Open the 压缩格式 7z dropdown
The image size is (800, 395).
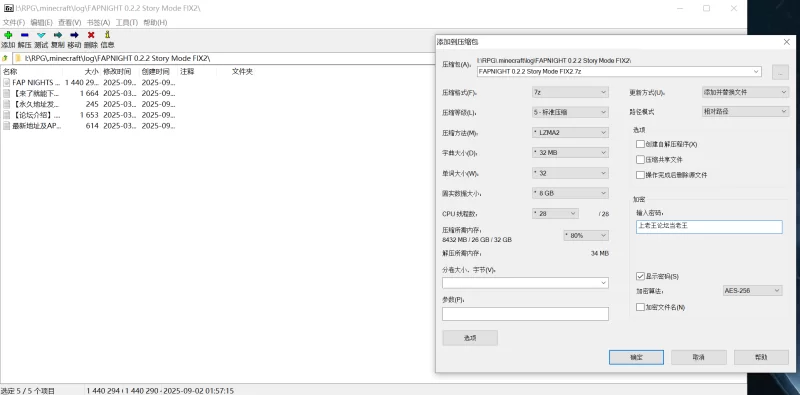[x=570, y=92]
